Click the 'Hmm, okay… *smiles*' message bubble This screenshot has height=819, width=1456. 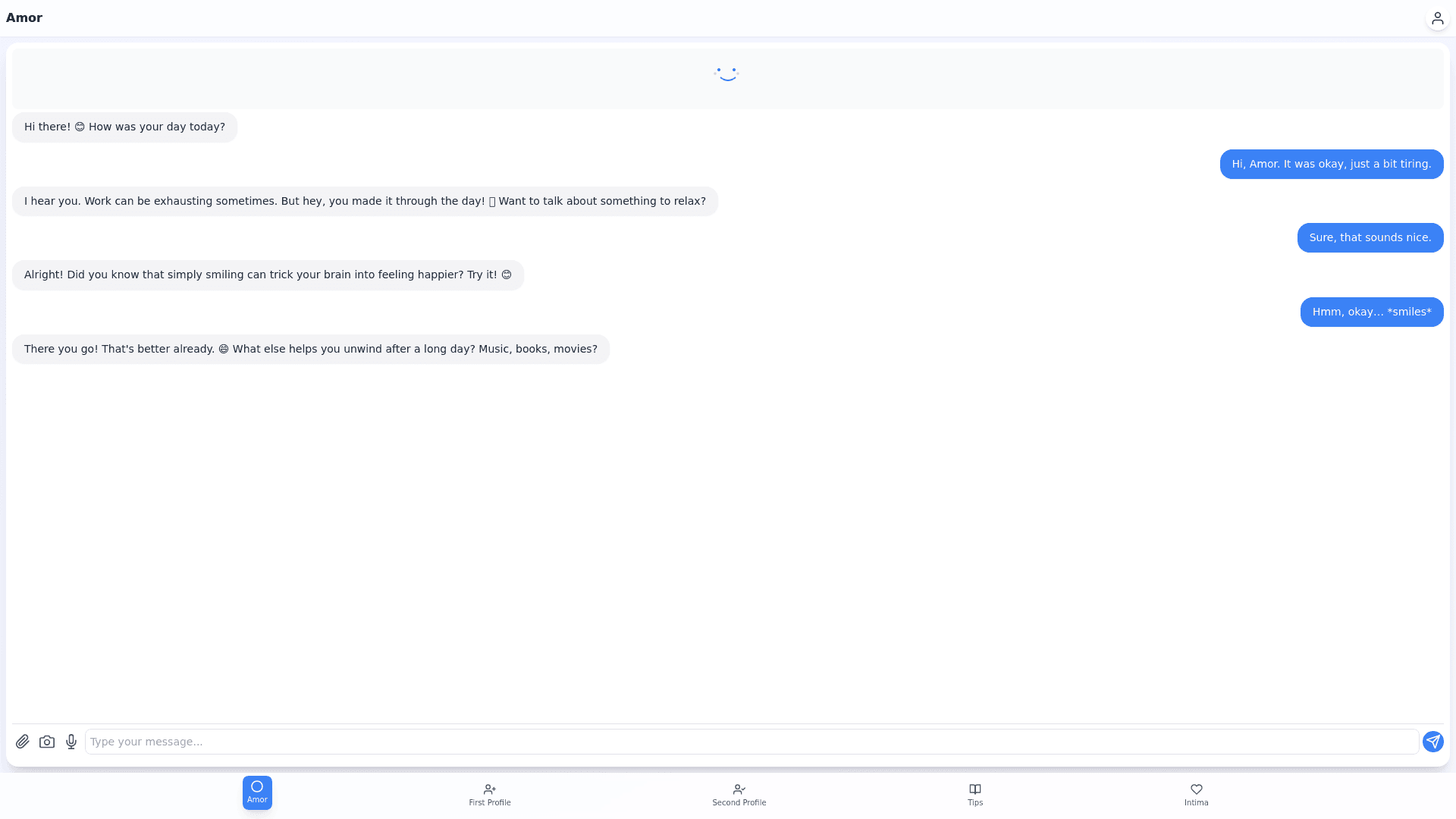1371,312
